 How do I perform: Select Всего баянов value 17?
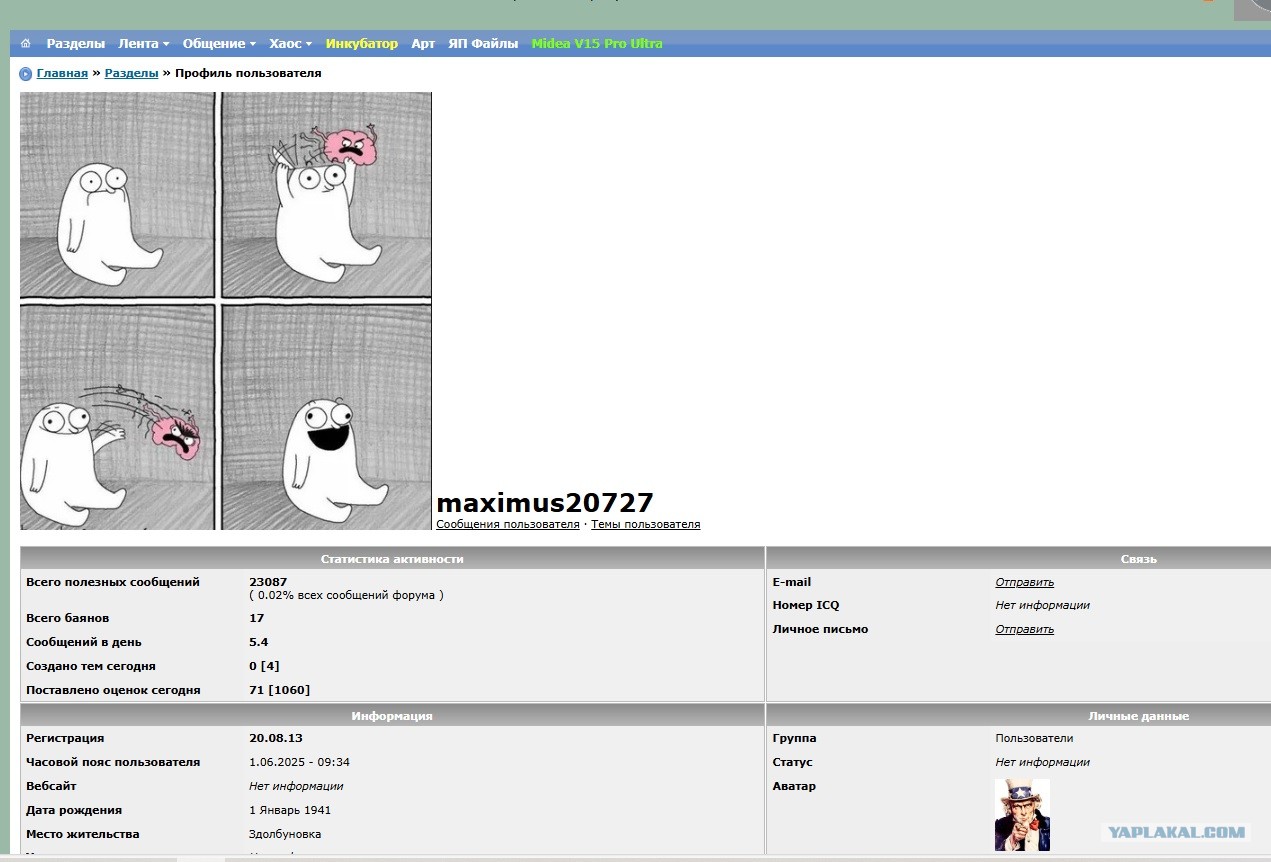click(x=257, y=618)
